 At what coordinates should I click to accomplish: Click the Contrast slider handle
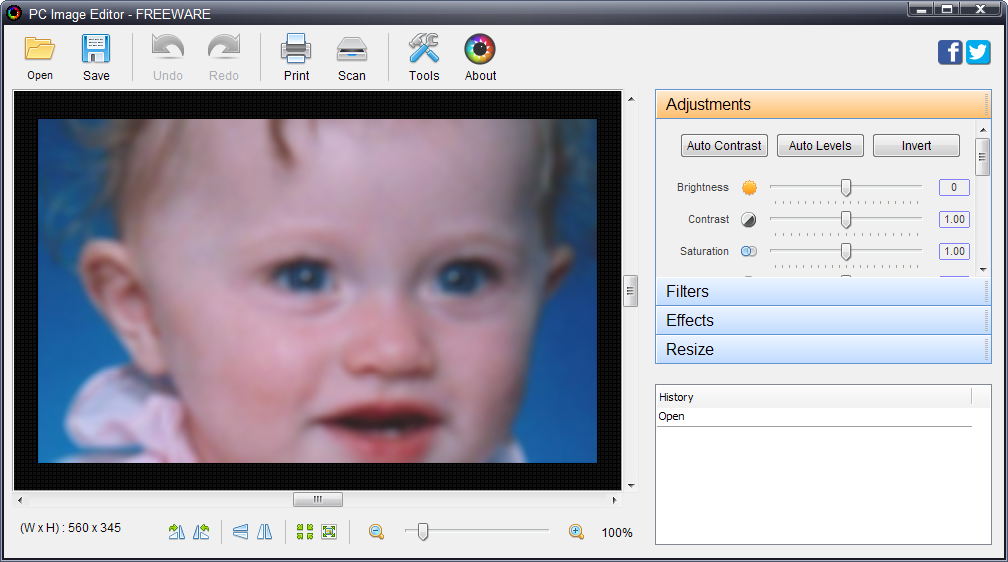point(846,219)
